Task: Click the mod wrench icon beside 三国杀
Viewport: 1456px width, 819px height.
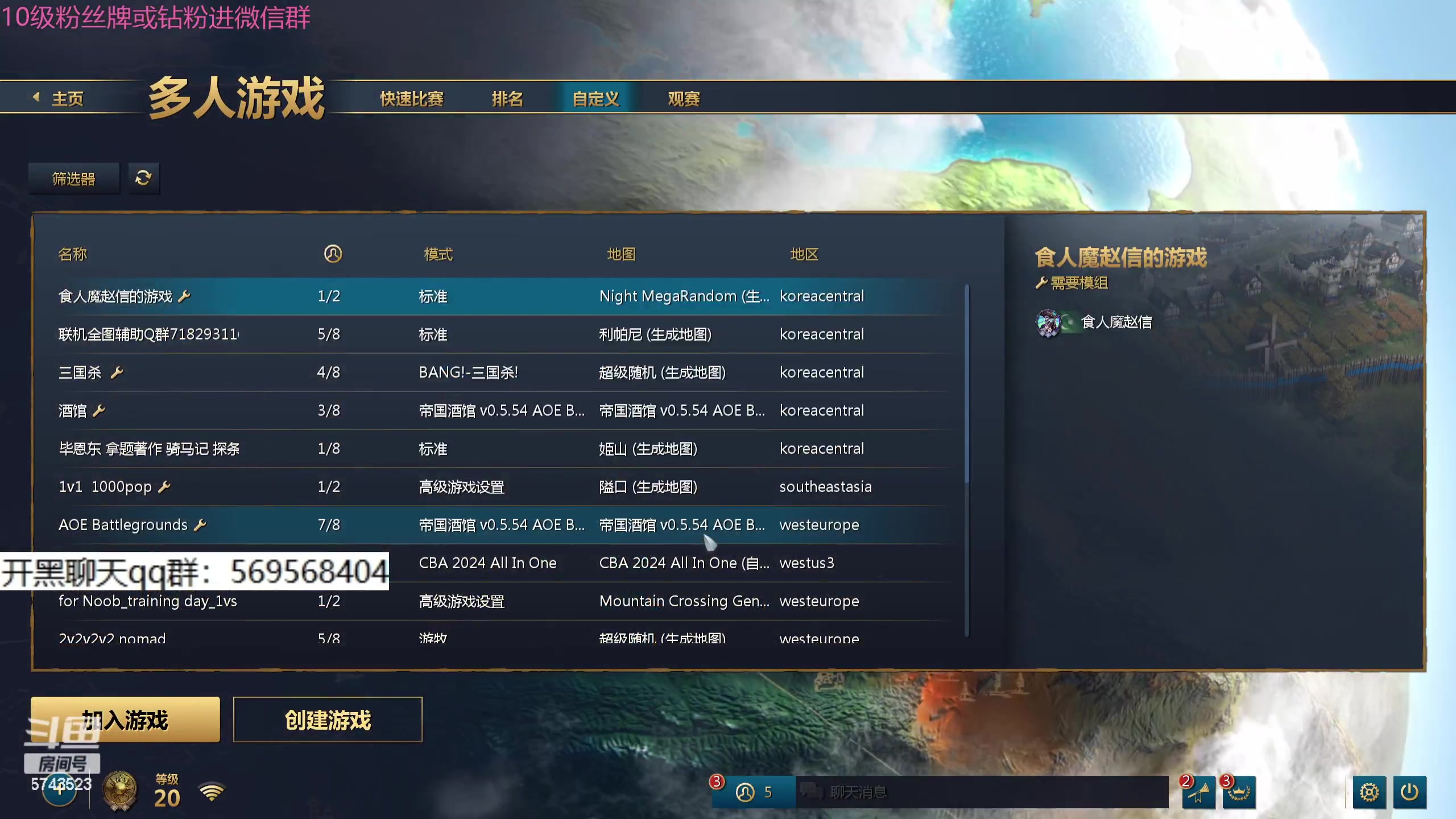Action: pyautogui.click(x=117, y=373)
